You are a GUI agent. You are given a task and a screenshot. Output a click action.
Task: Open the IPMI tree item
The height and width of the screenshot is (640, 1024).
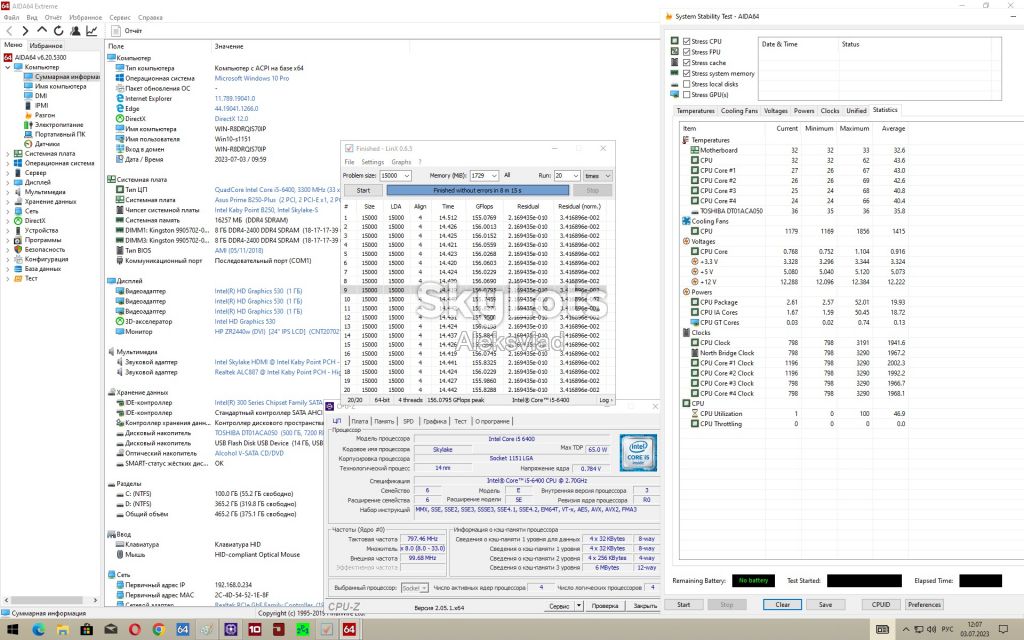click(42, 105)
